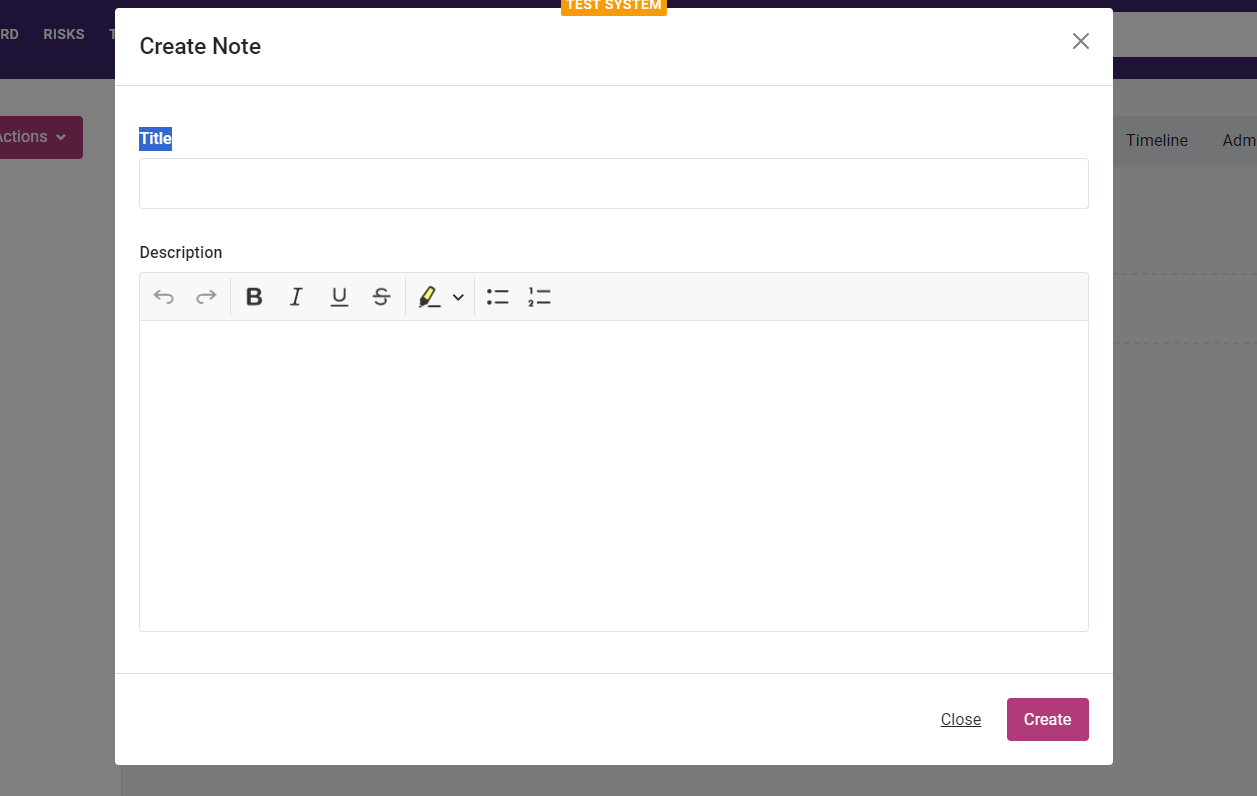Click the Undo arrow in editor toolbar
The image size is (1257, 796).
tap(164, 297)
